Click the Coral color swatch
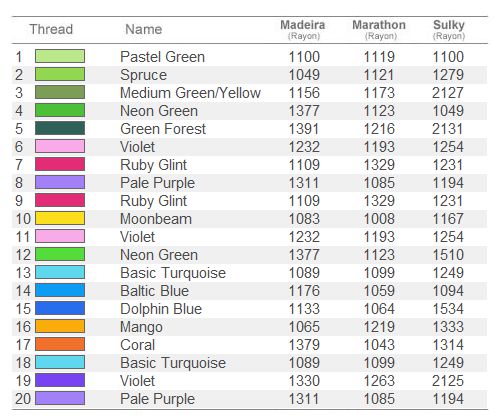The width and height of the screenshot is (500, 420). (x=60, y=344)
